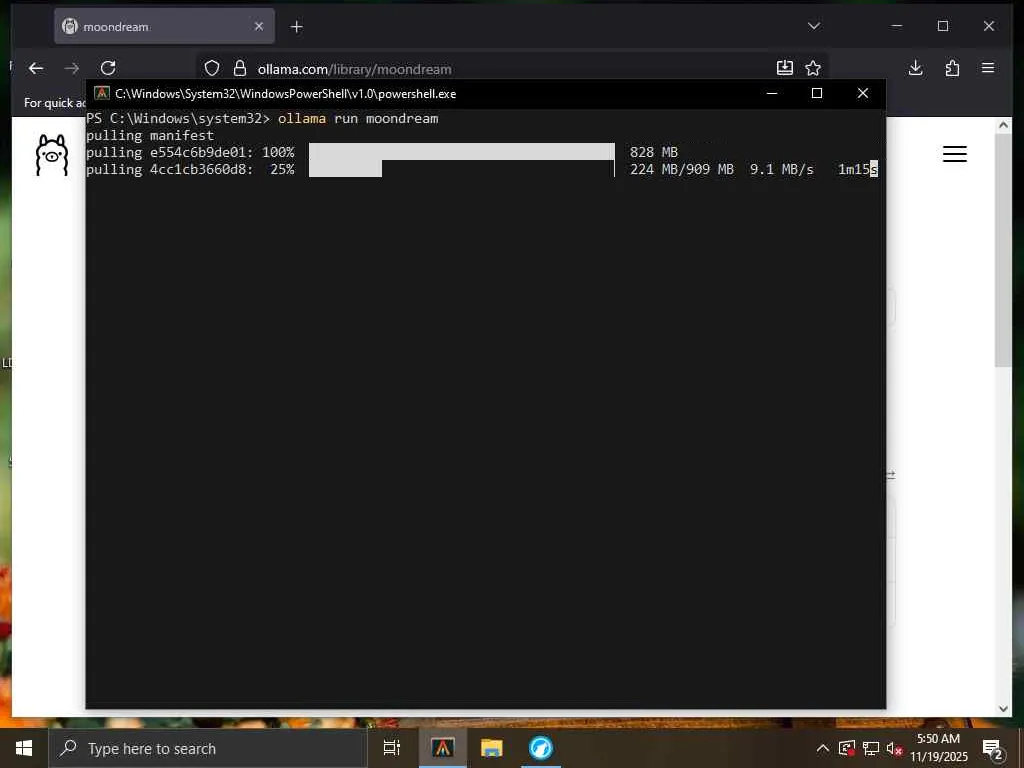The height and width of the screenshot is (768, 1024).
Task: Click the 25% download progress bar
Action: [462, 168]
